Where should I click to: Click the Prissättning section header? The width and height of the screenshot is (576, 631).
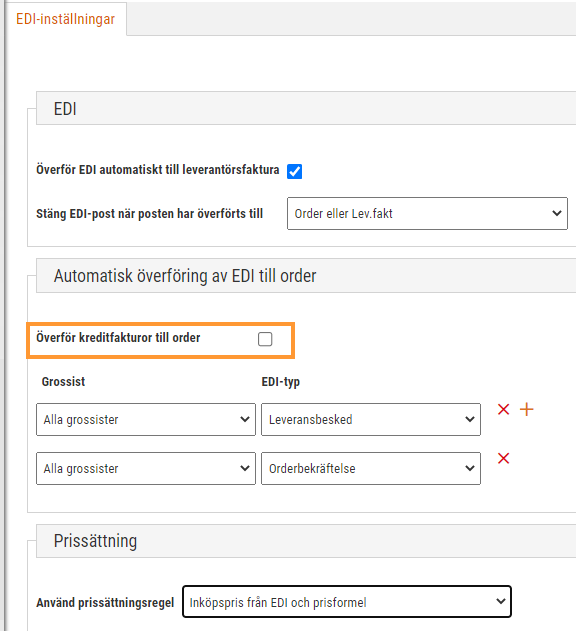click(306, 541)
